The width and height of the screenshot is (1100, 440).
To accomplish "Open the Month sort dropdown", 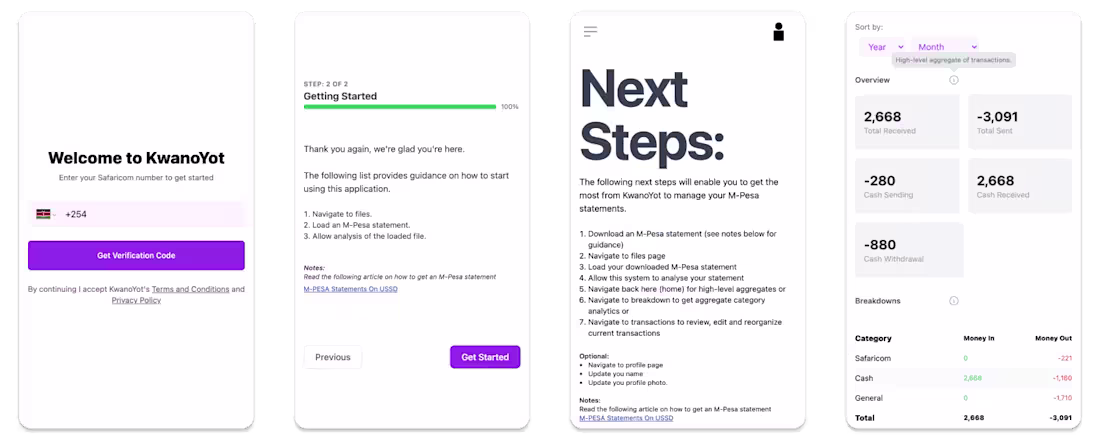I will 945,47.
